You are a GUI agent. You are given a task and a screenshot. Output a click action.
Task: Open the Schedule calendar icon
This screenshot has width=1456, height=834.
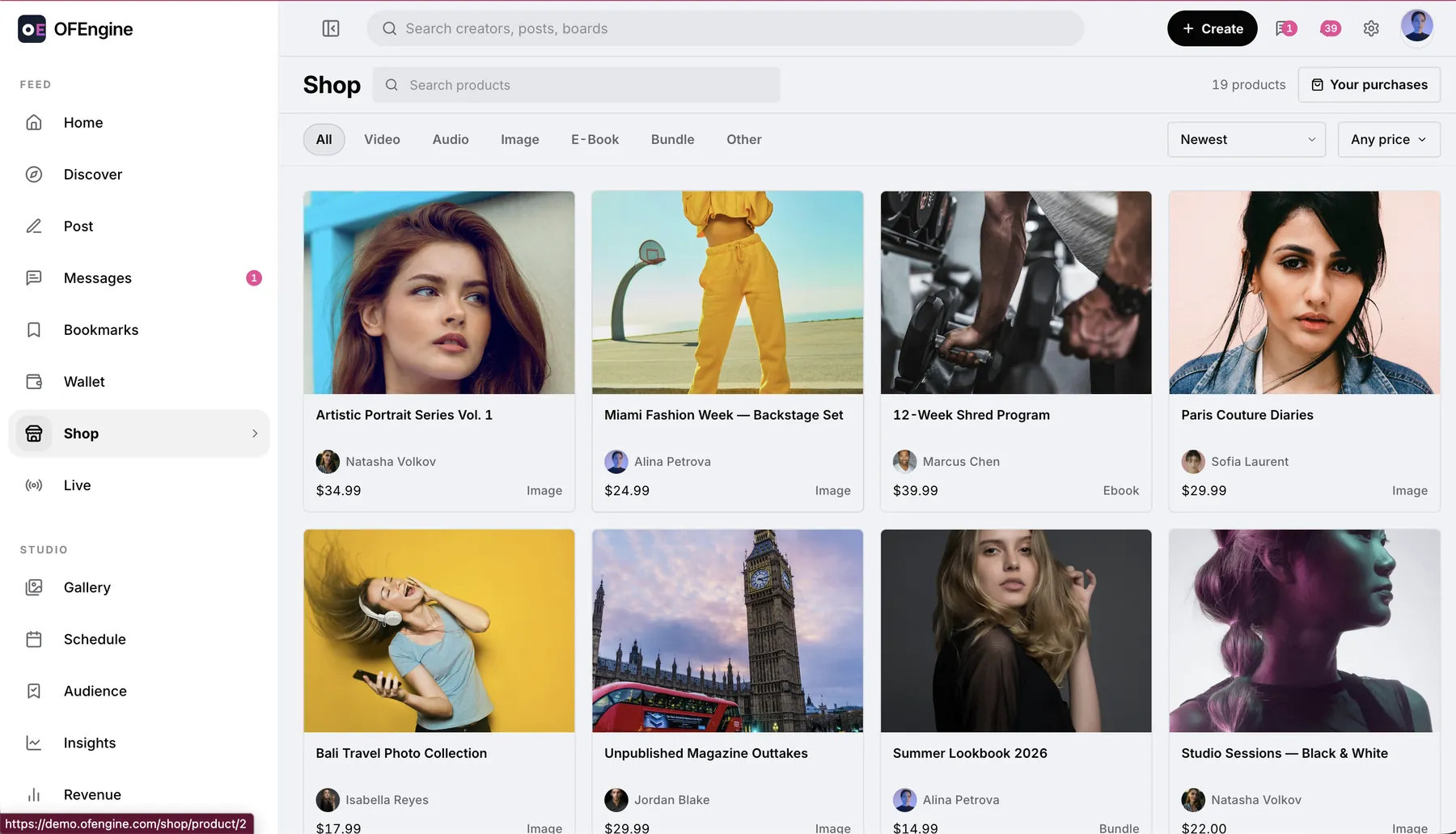pos(34,639)
